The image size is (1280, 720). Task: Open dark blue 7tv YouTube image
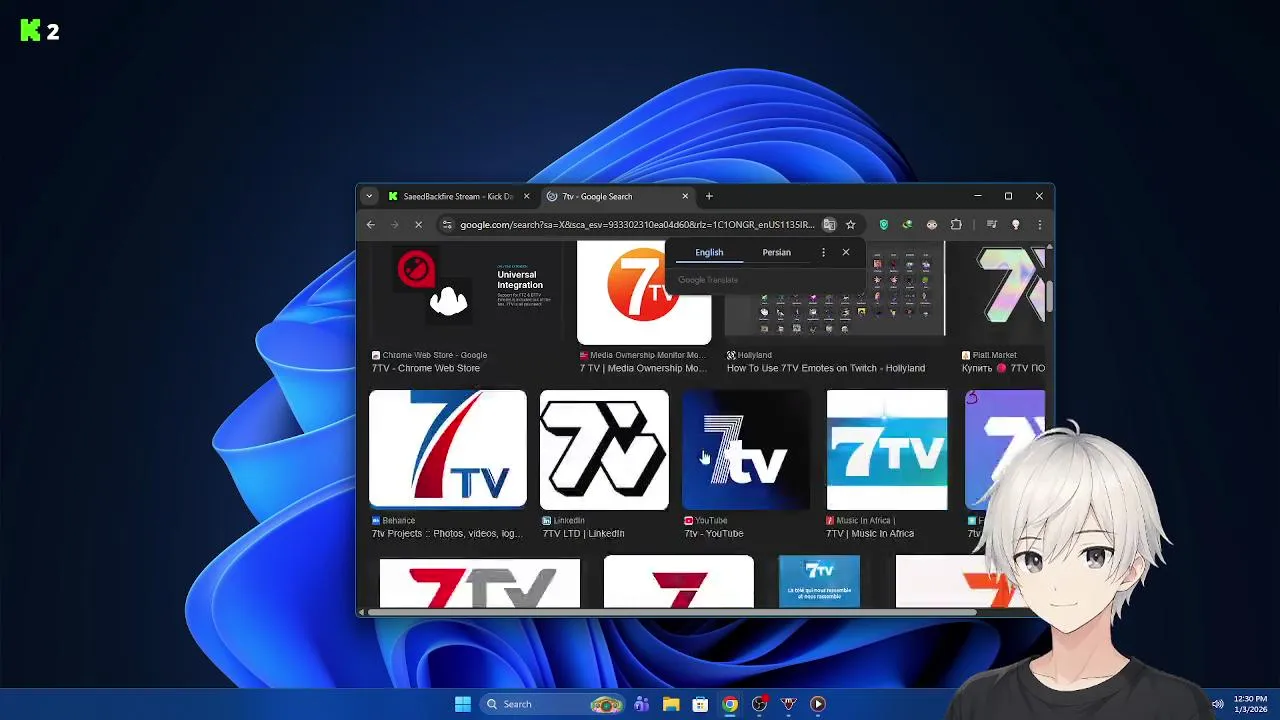pos(746,450)
